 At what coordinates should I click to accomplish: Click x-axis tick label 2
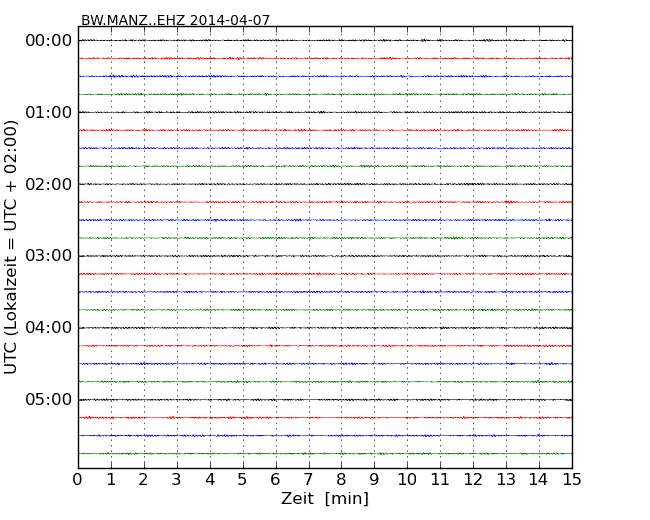click(x=143, y=479)
